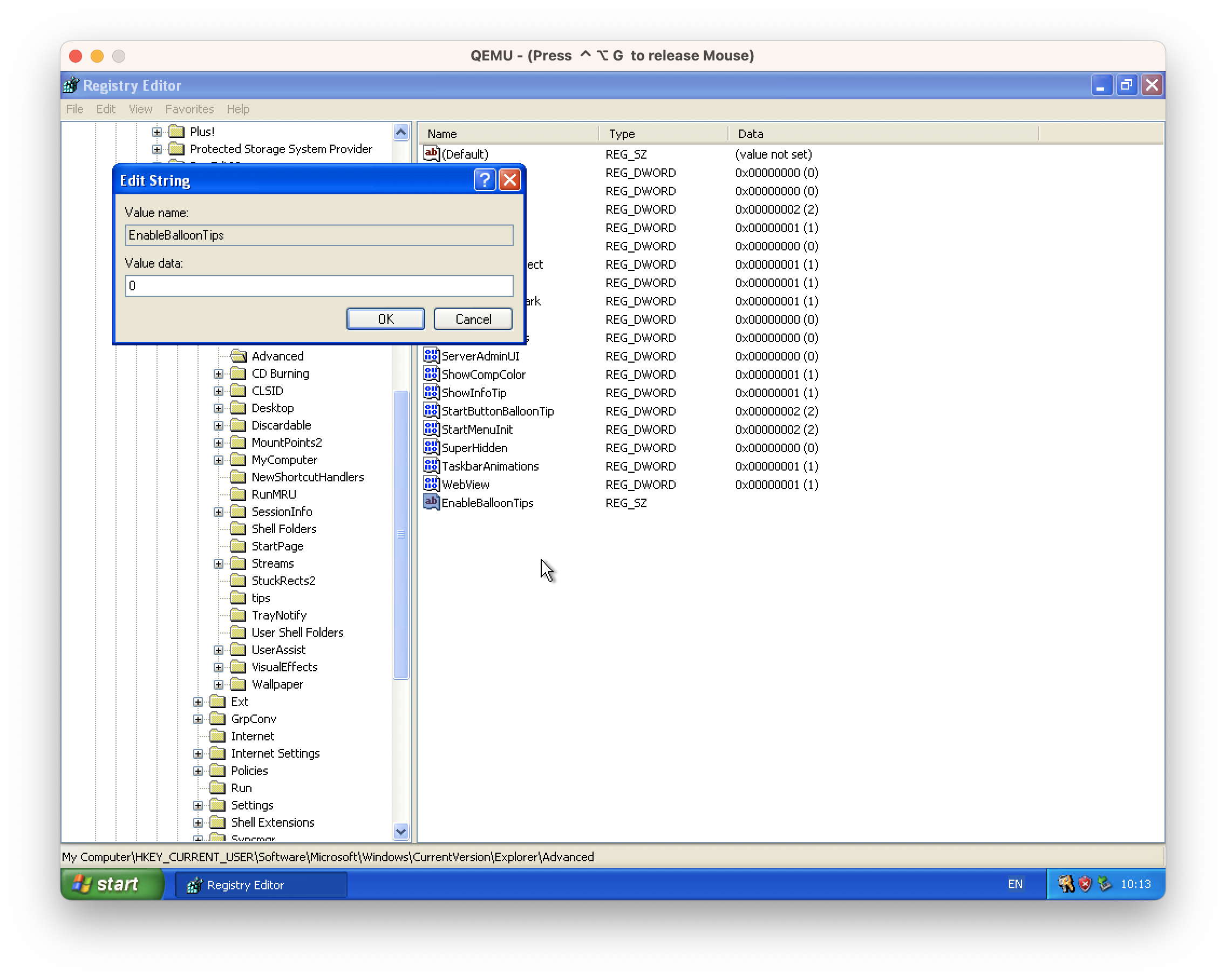The image size is (1226, 980).
Task: Click the Registry Editor taskbar button
Action: [261, 884]
